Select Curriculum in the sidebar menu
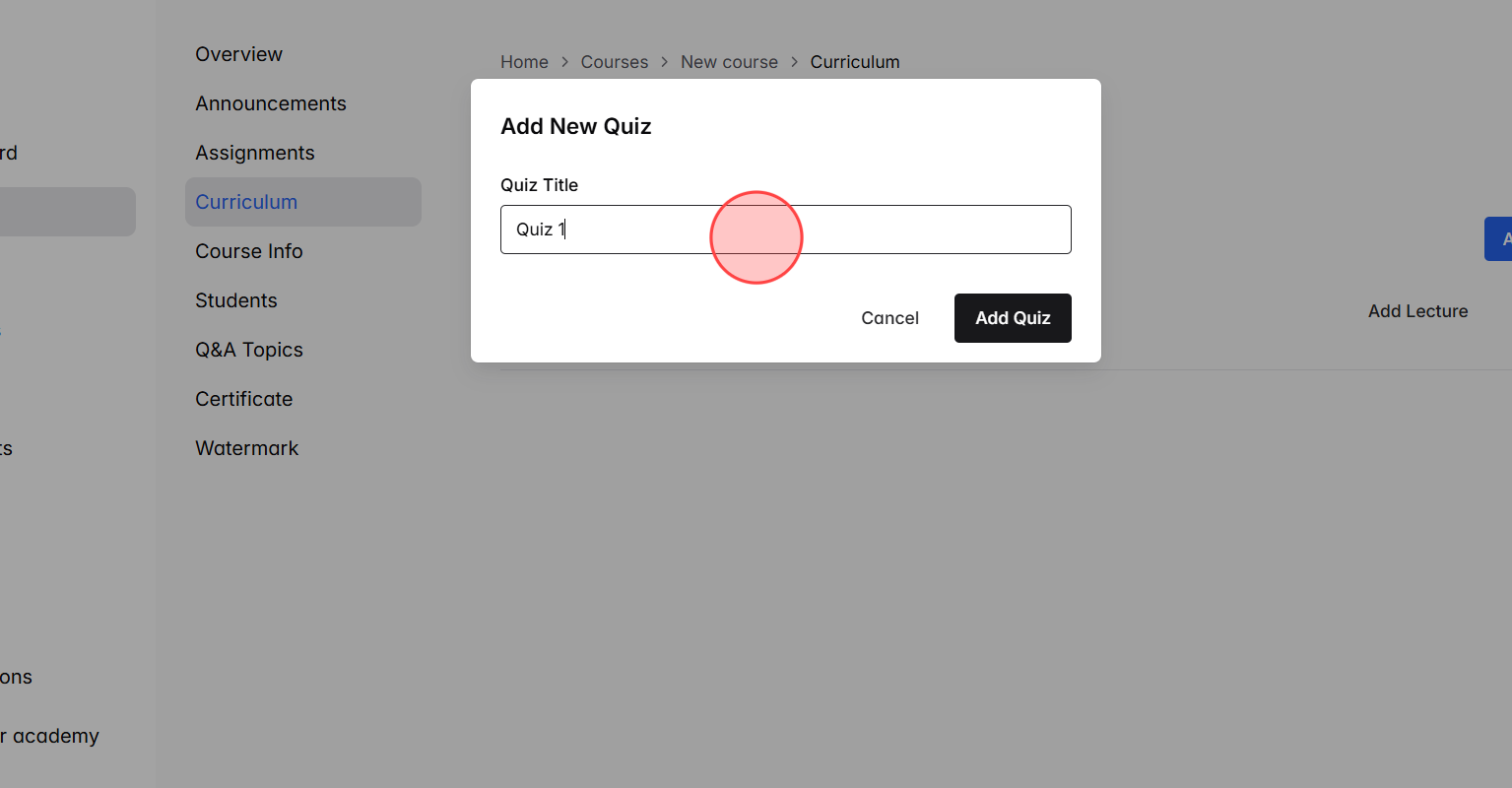 click(x=247, y=202)
